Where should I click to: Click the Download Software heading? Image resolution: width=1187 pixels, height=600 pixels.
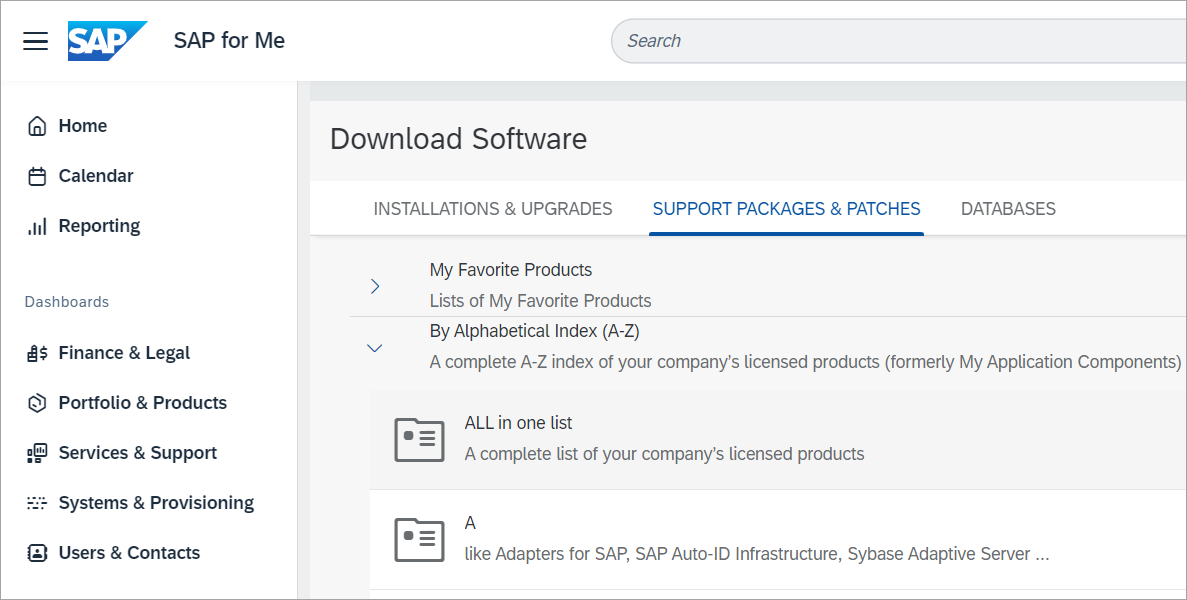(x=459, y=139)
